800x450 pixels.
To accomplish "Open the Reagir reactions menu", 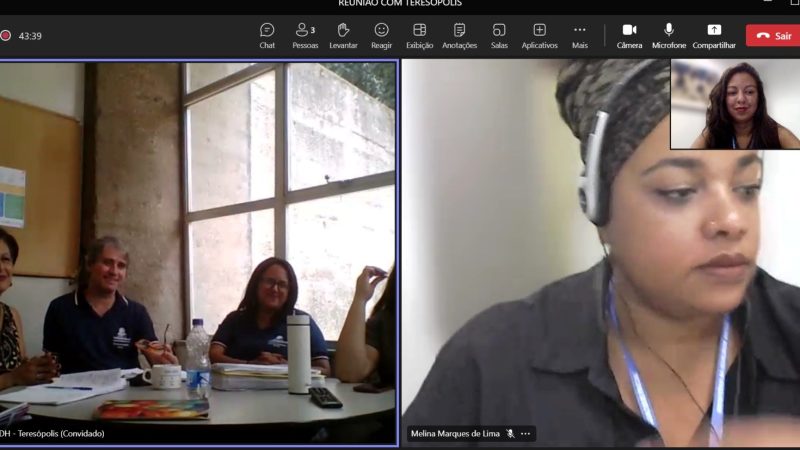I will click(381, 35).
